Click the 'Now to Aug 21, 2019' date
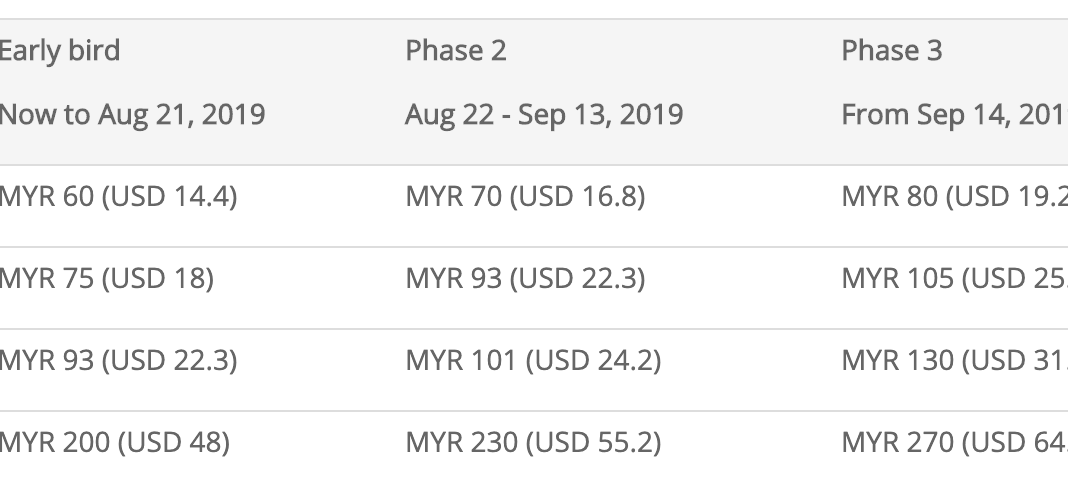 point(132,114)
